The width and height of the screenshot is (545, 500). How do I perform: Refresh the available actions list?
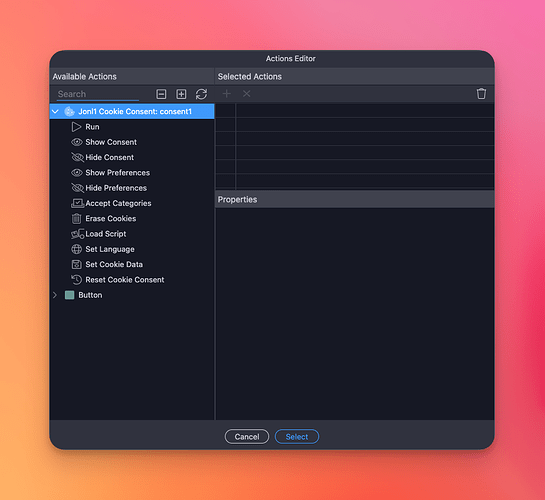(201, 94)
